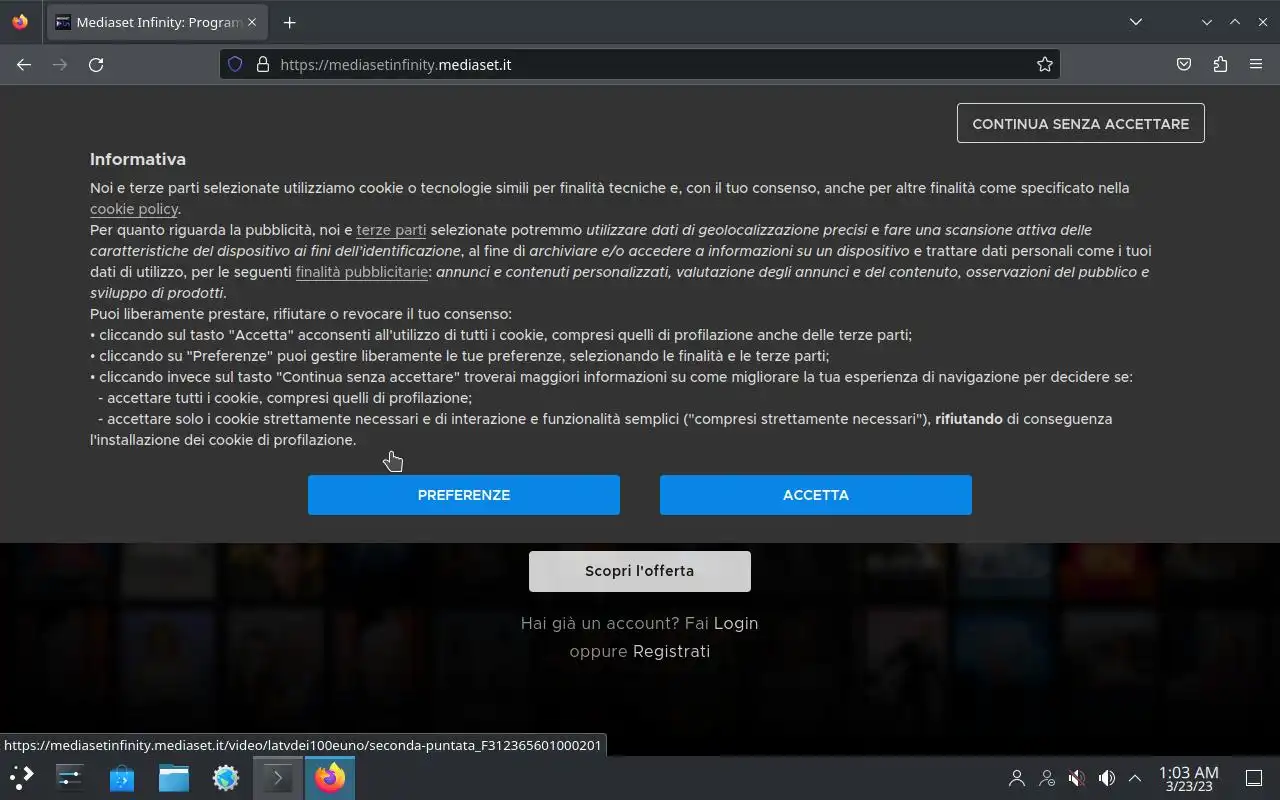The width and height of the screenshot is (1280, 800).
Task: Open the list all tabs chevron
Action: 1136,22
